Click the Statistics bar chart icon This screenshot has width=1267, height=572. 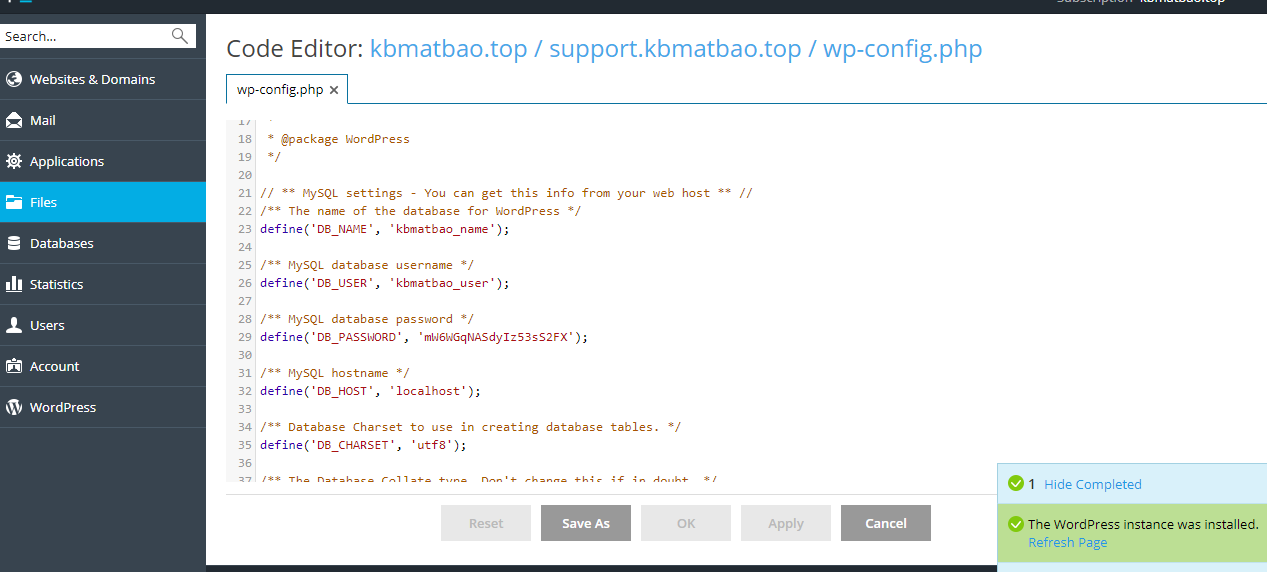[14, 284]
